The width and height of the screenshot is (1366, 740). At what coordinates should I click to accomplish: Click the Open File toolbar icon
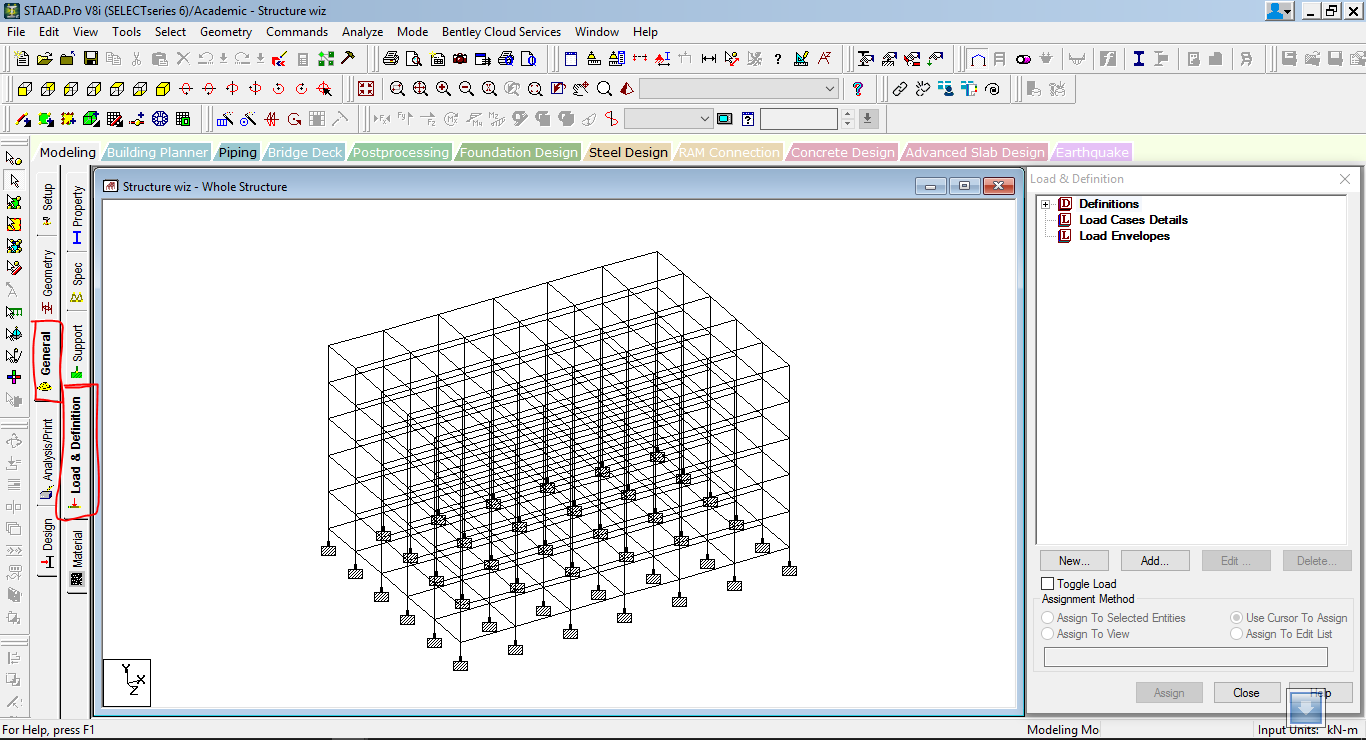(x=47, y=58)
